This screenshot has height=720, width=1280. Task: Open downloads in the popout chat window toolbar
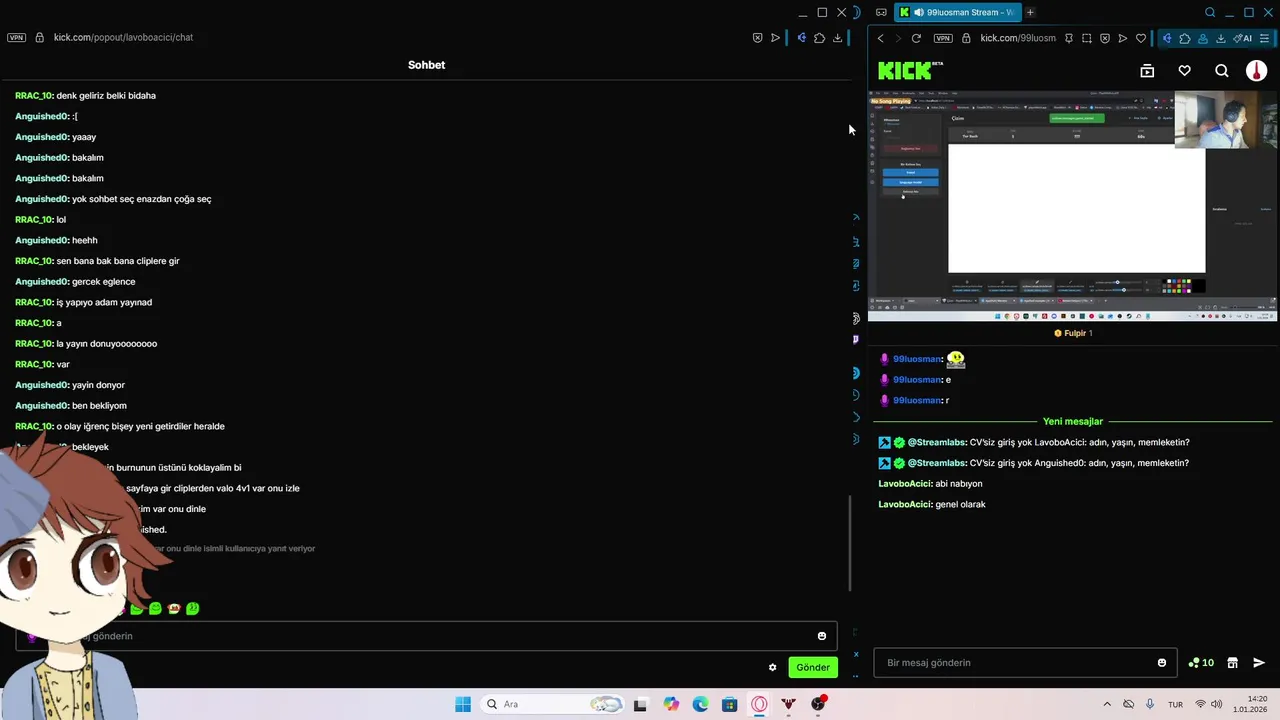[837, 37]
